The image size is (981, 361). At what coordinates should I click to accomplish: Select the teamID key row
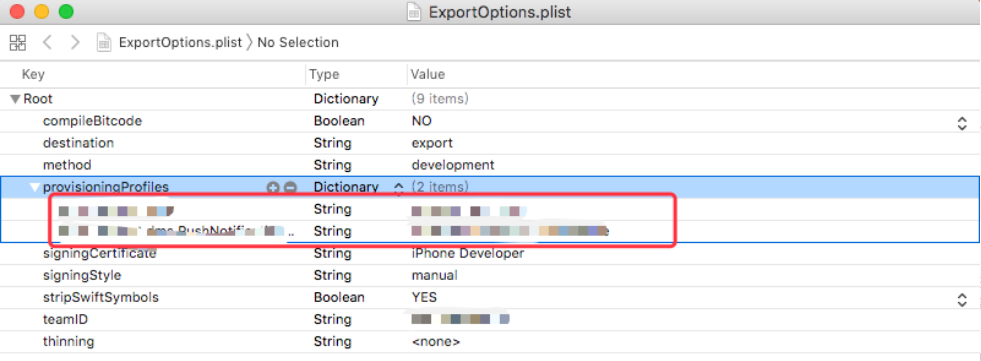click(490, 320)
